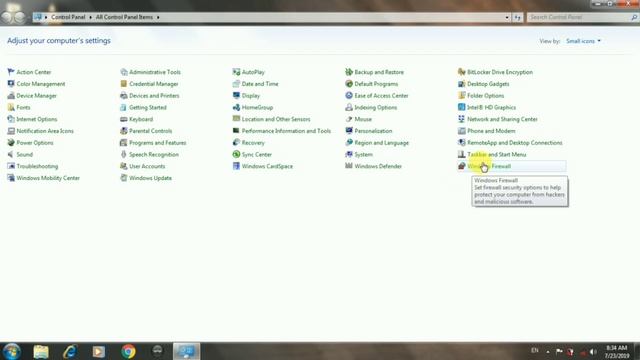The image size is (640, 360).
Task: Open Notification Area Icons text
Action: pyautogui.click(x=45, y=131)
